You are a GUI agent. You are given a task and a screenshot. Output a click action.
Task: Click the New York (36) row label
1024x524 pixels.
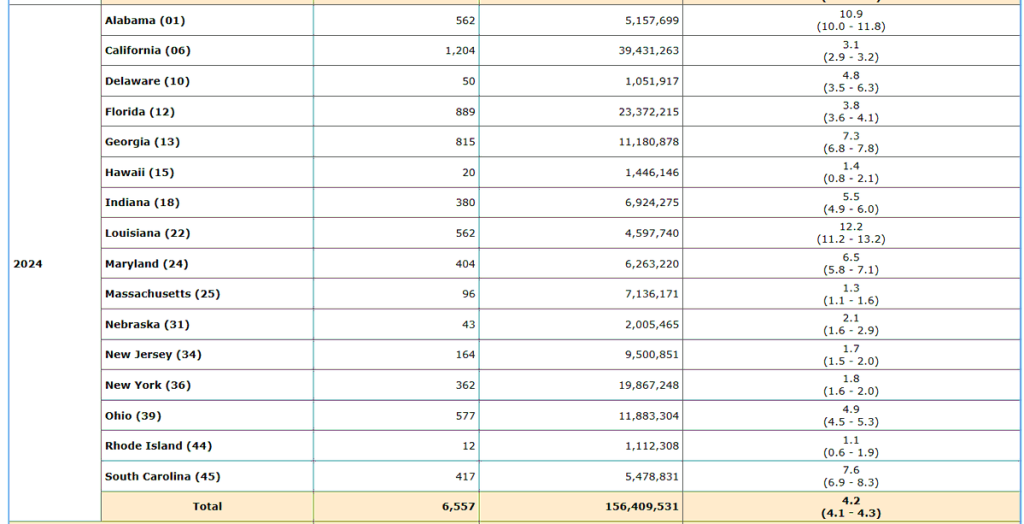147,385
